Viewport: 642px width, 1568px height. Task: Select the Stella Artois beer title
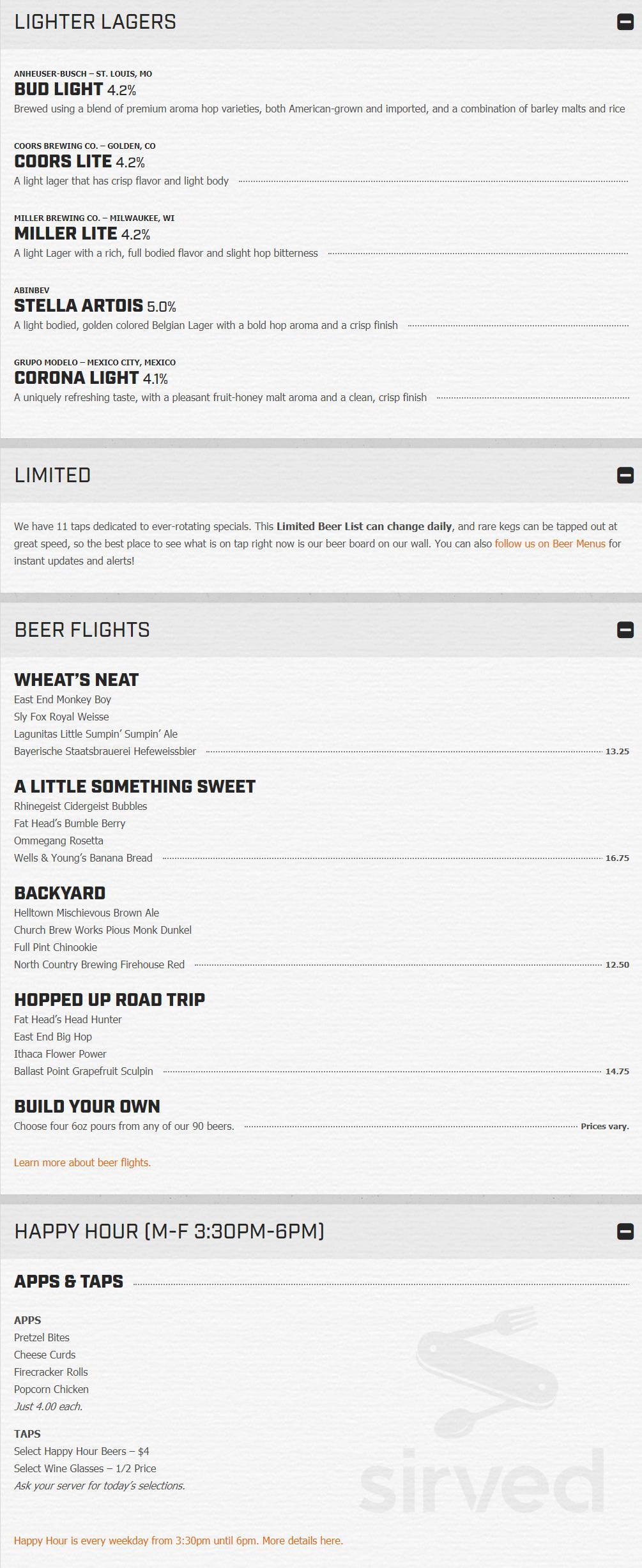(79, 305)
